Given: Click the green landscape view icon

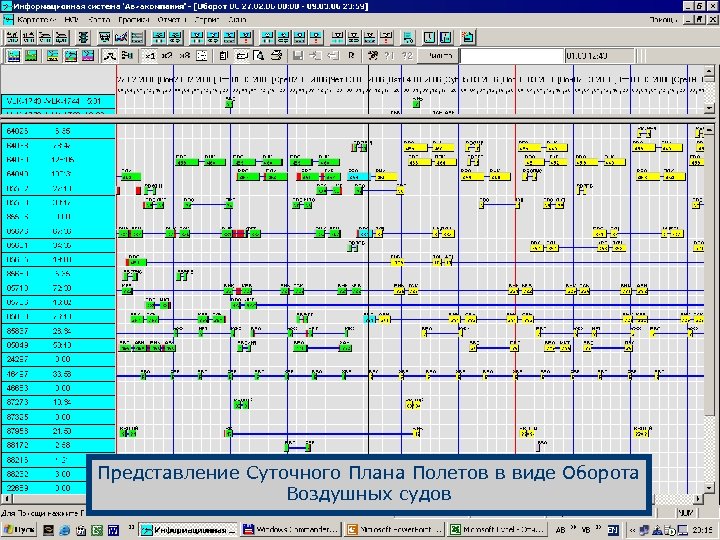Looking at the screenshot, I should pyautogui.click(x=31, y=56).
